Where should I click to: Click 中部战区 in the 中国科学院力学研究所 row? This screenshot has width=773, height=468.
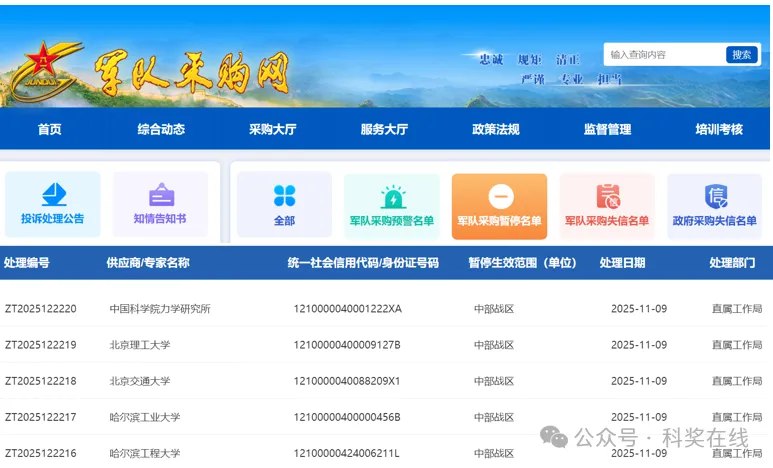494,309
